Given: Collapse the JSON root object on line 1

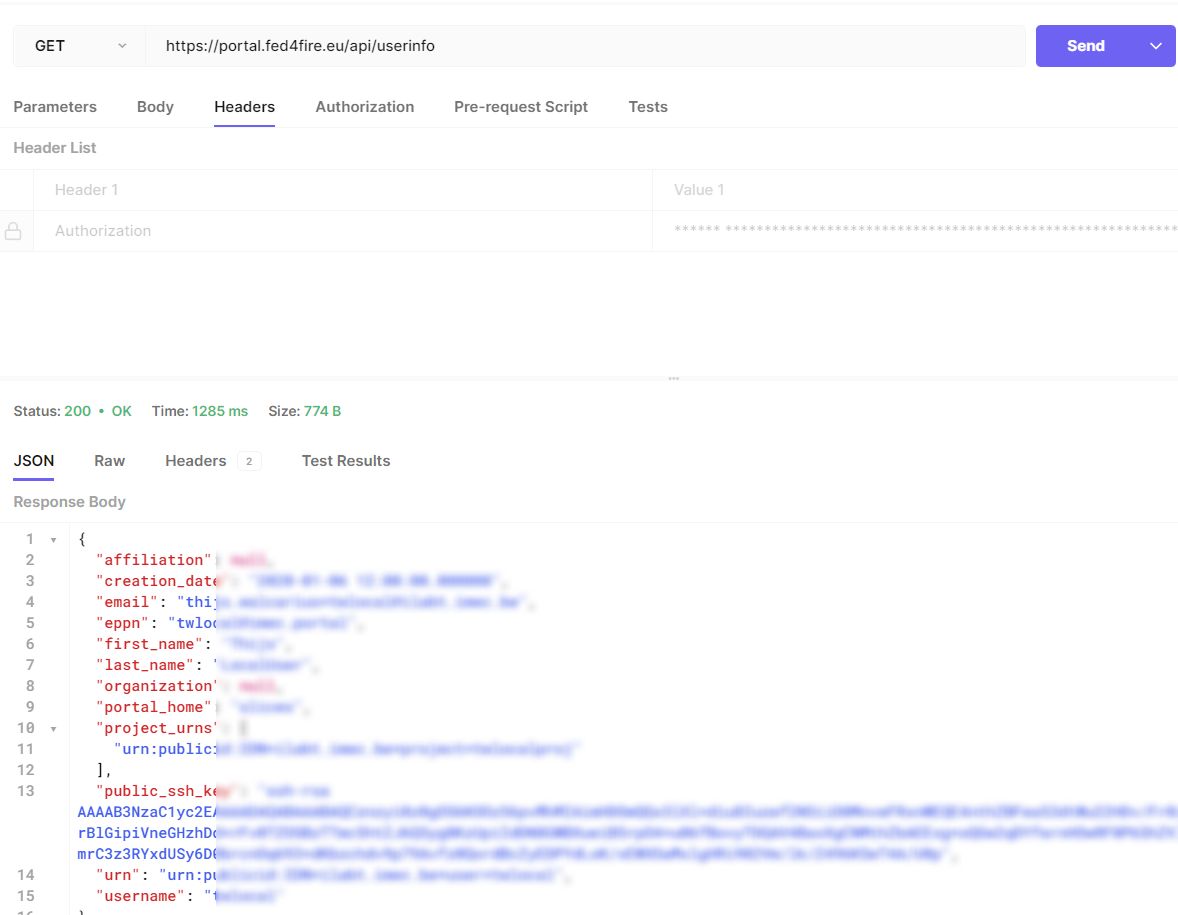Looking at the screenshot, I should pyautogui.click(x=53, y=539).
